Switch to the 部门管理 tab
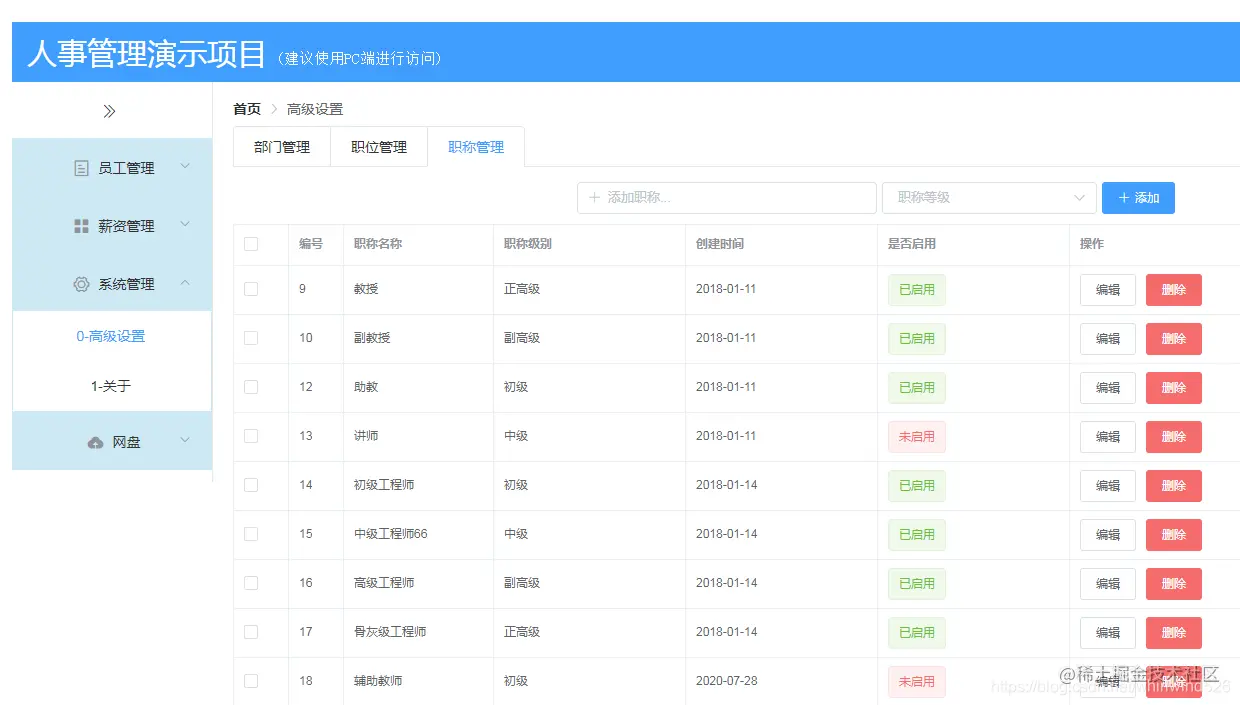 (282, 147)
